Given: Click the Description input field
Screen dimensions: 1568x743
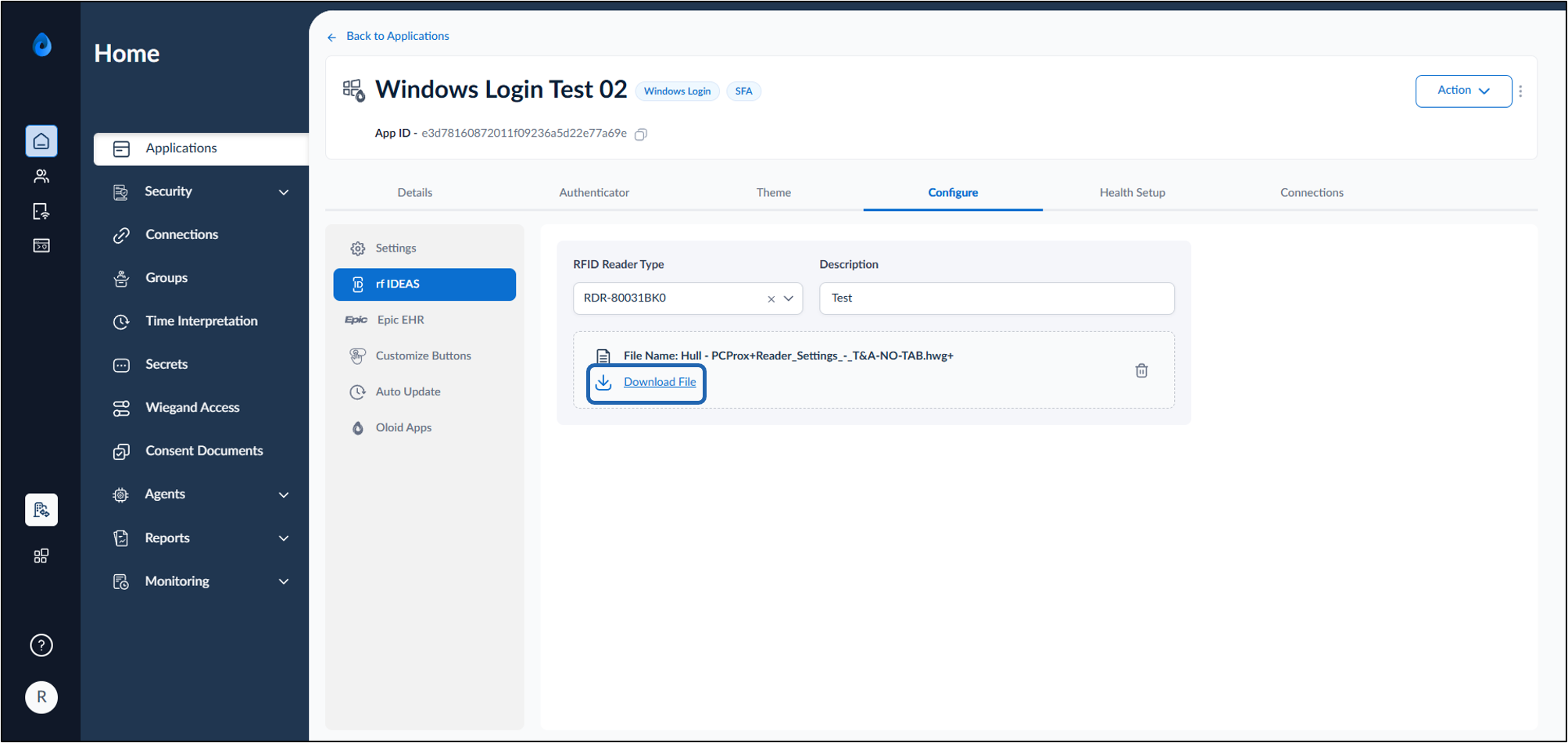Looking at the screenshot, I should pos(997,298).
